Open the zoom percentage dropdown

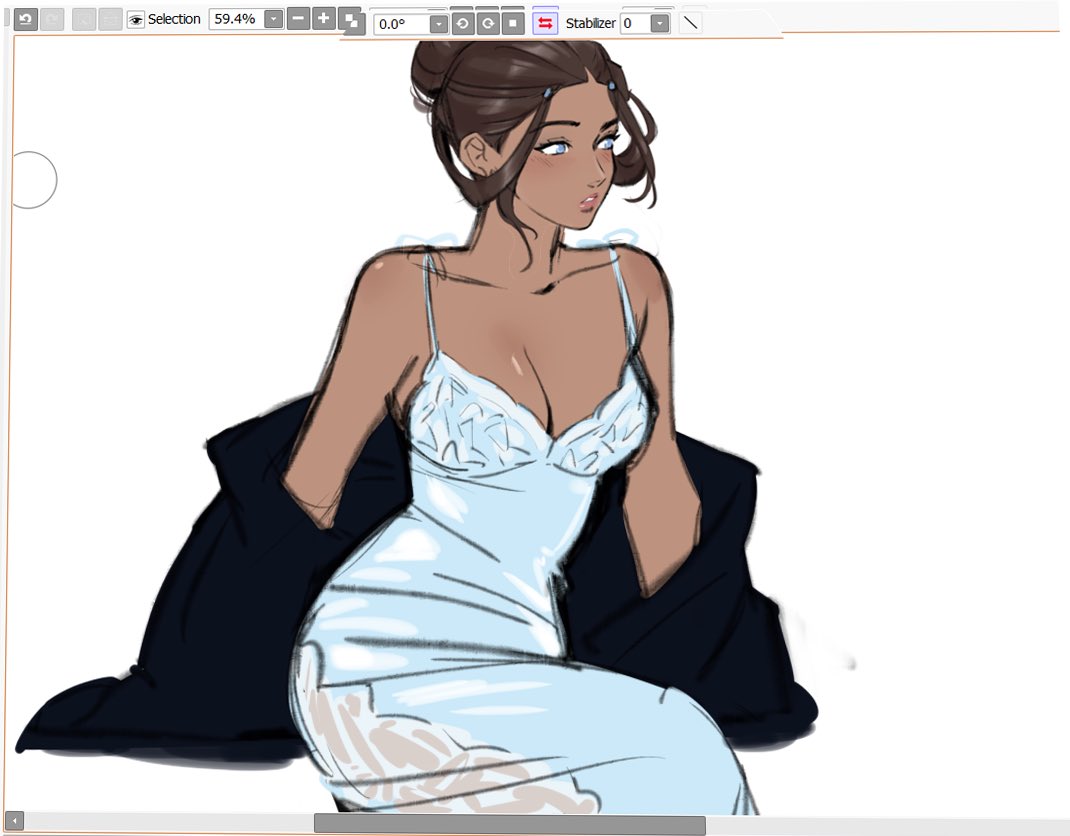[x=273, y=19]
